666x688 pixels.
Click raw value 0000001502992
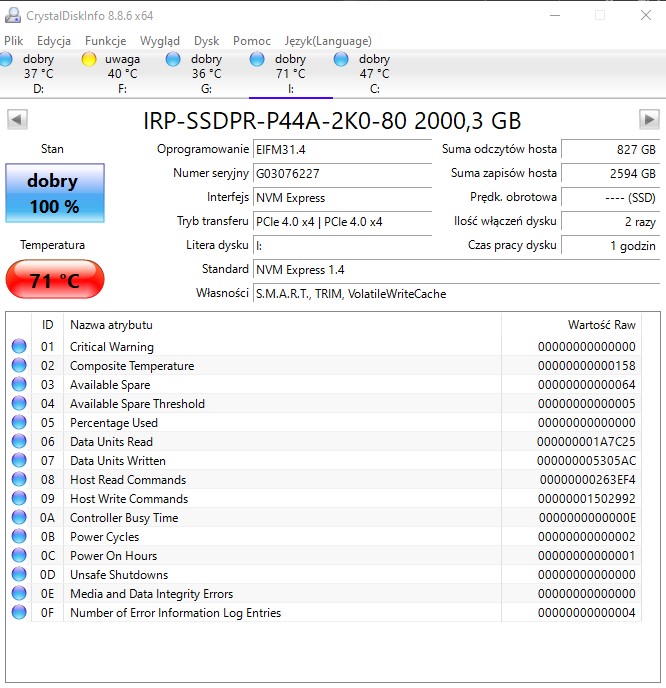pyautogui.click(x=587, y=498)
